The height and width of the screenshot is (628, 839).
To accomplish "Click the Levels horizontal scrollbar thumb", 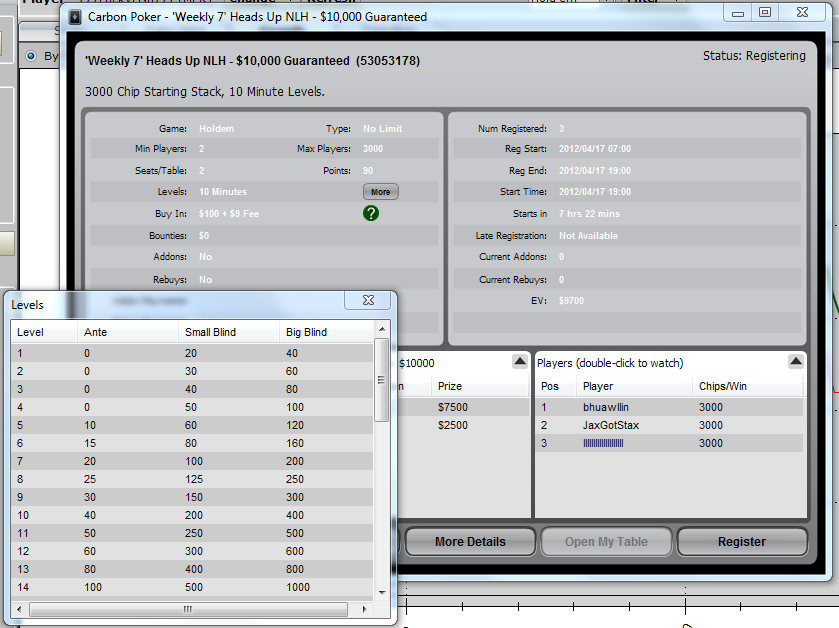I will (188, 609).
